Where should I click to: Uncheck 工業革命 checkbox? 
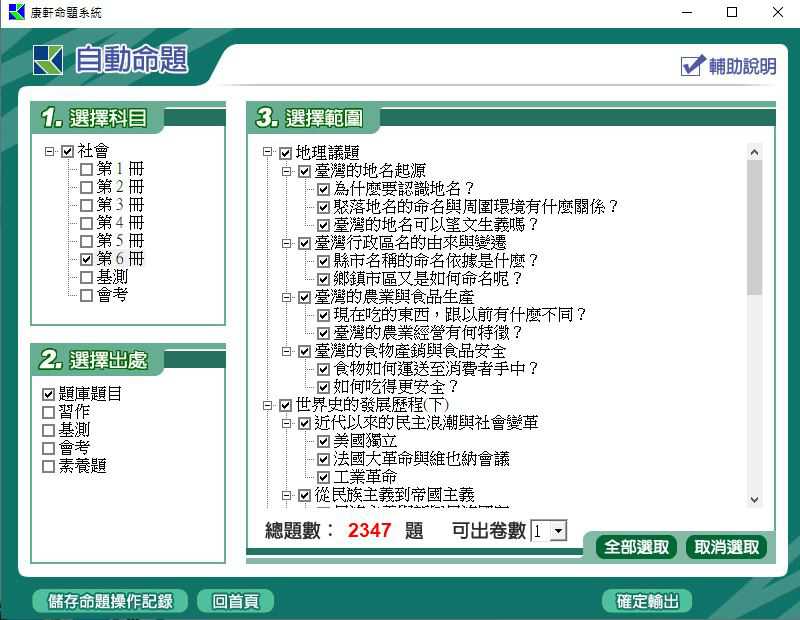click(x=323, y=478)
